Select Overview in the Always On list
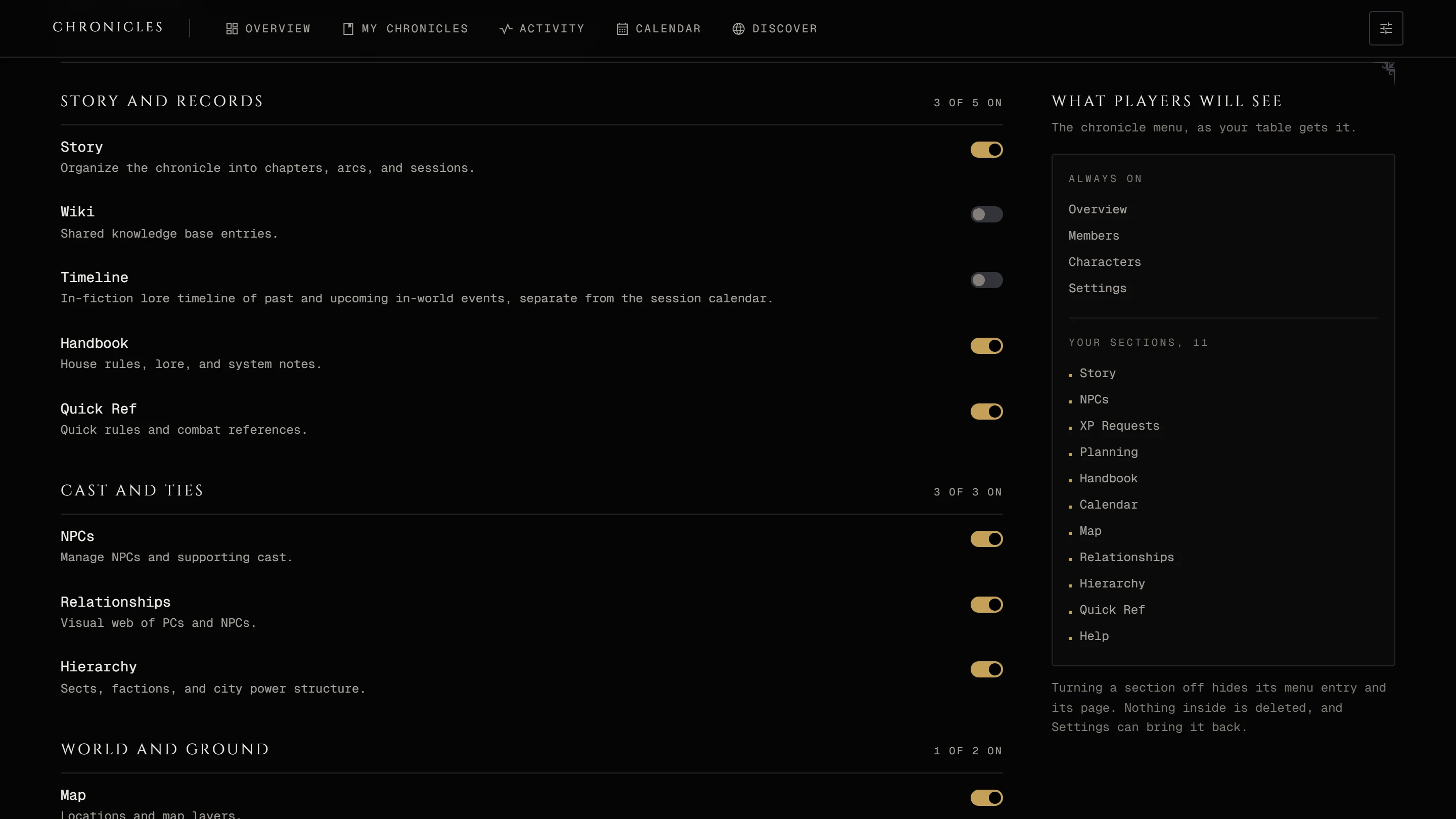Screen dimensions: 1456x819 (1097, 210)
